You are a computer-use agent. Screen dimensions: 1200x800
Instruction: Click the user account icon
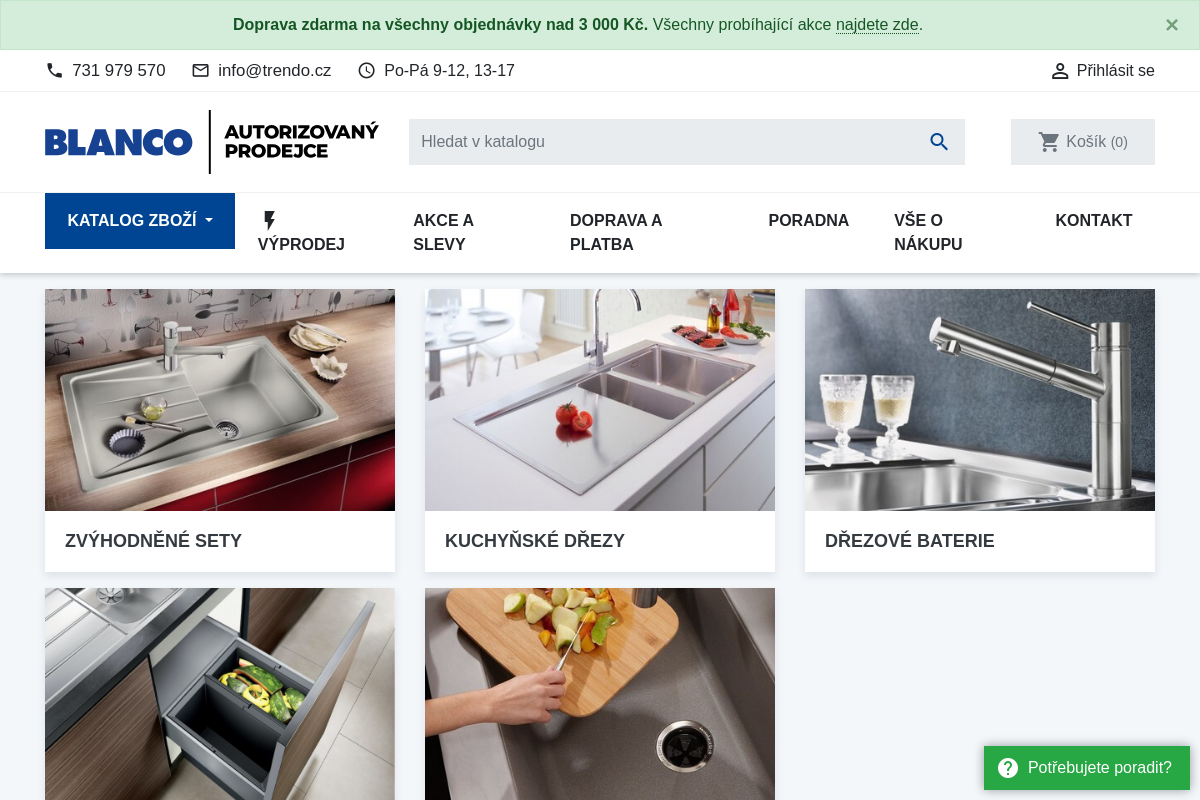pyautogui.click(x=1060, y=71)
